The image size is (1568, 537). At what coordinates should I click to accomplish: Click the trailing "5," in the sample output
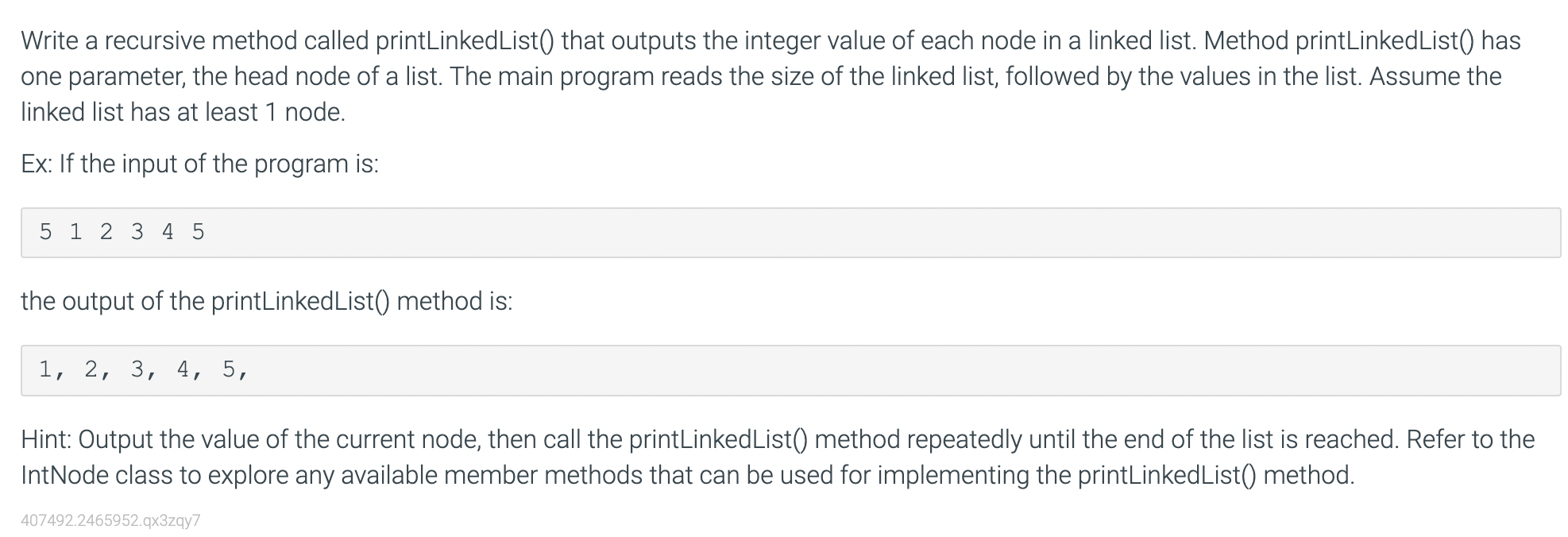click(235, 369)
